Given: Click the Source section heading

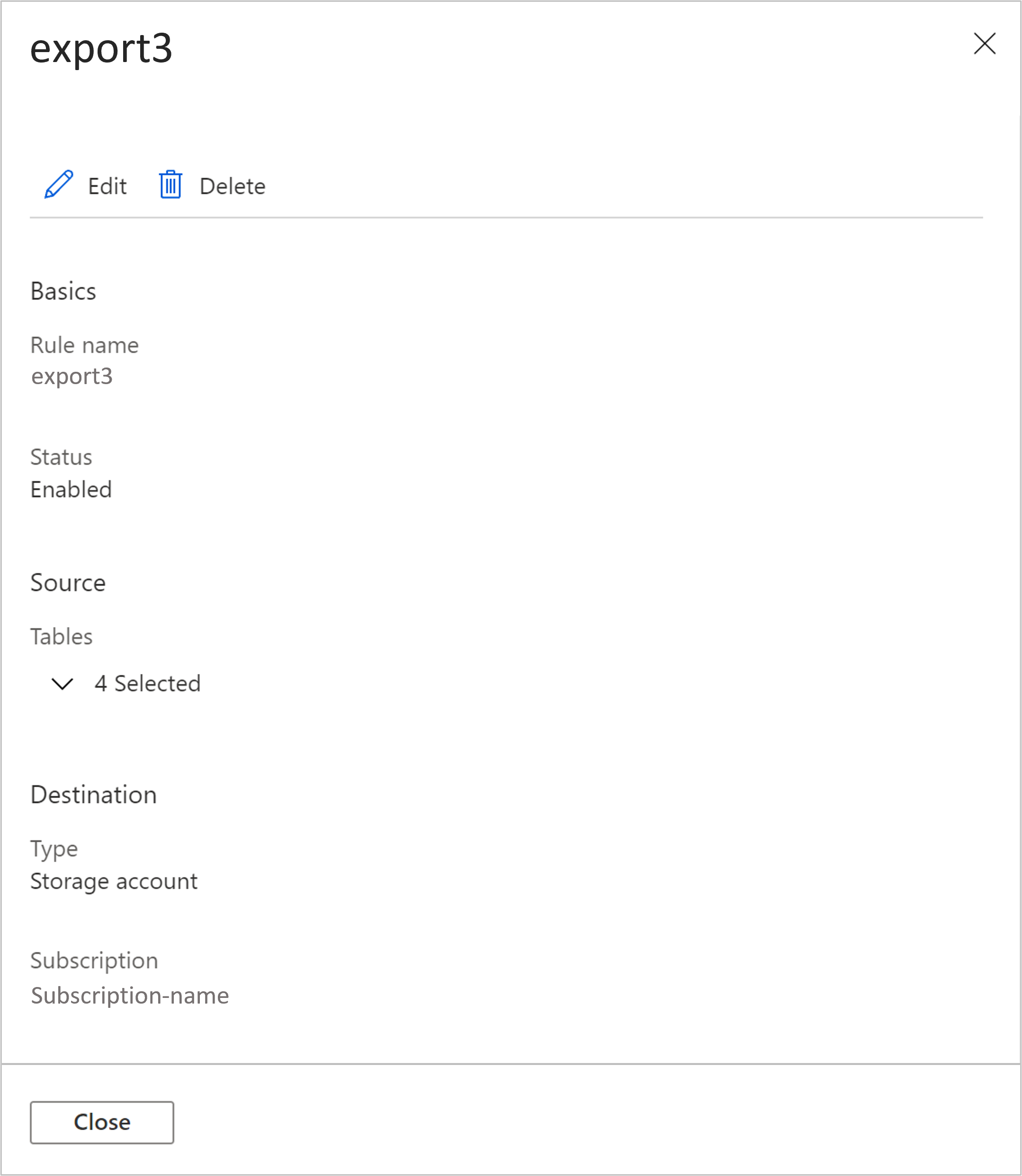Looking at the screenshot, I should pyautogui.click(x=68, y=583).
